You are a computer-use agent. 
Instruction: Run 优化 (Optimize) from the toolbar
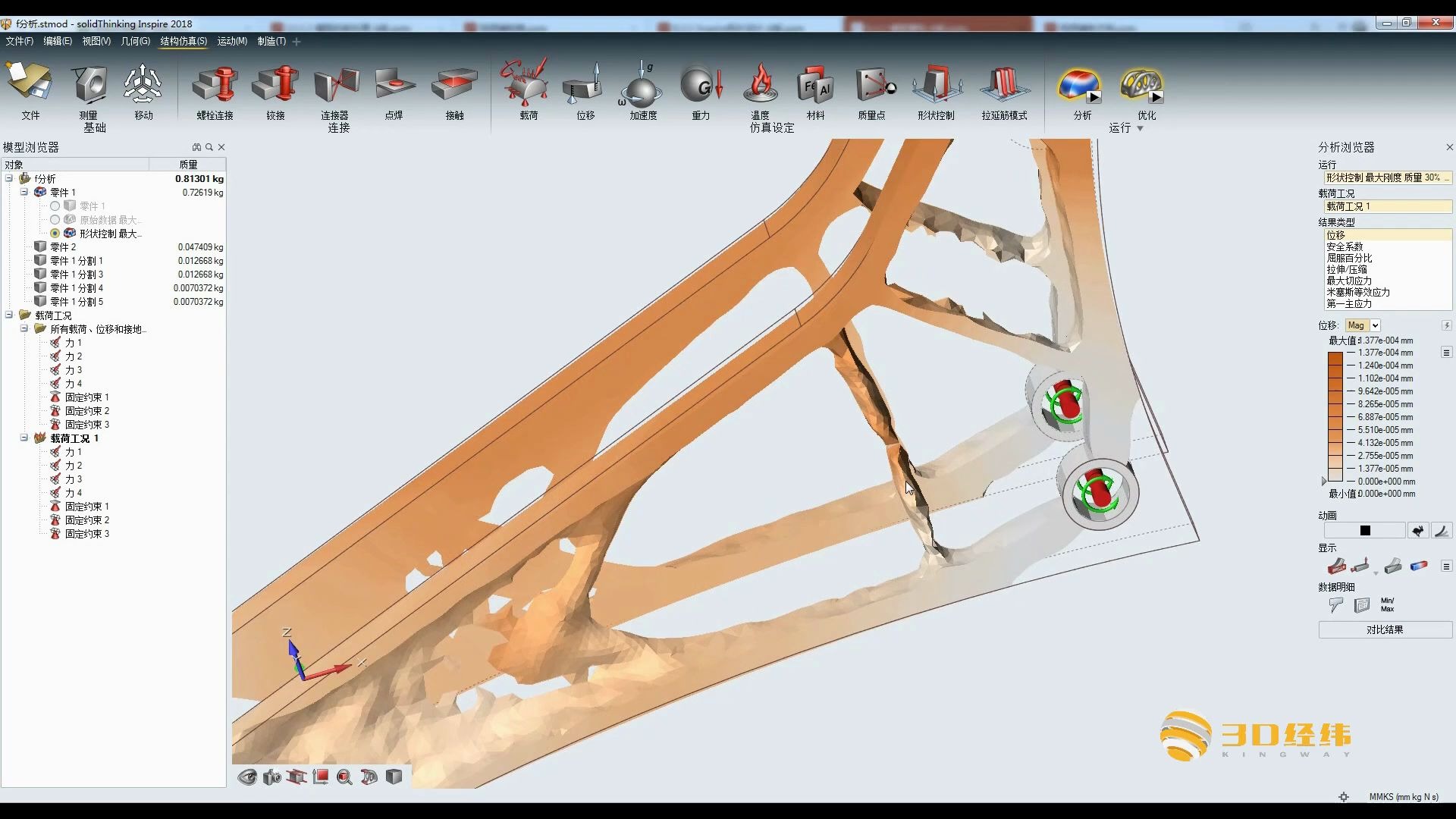(x=1142, y=85)
